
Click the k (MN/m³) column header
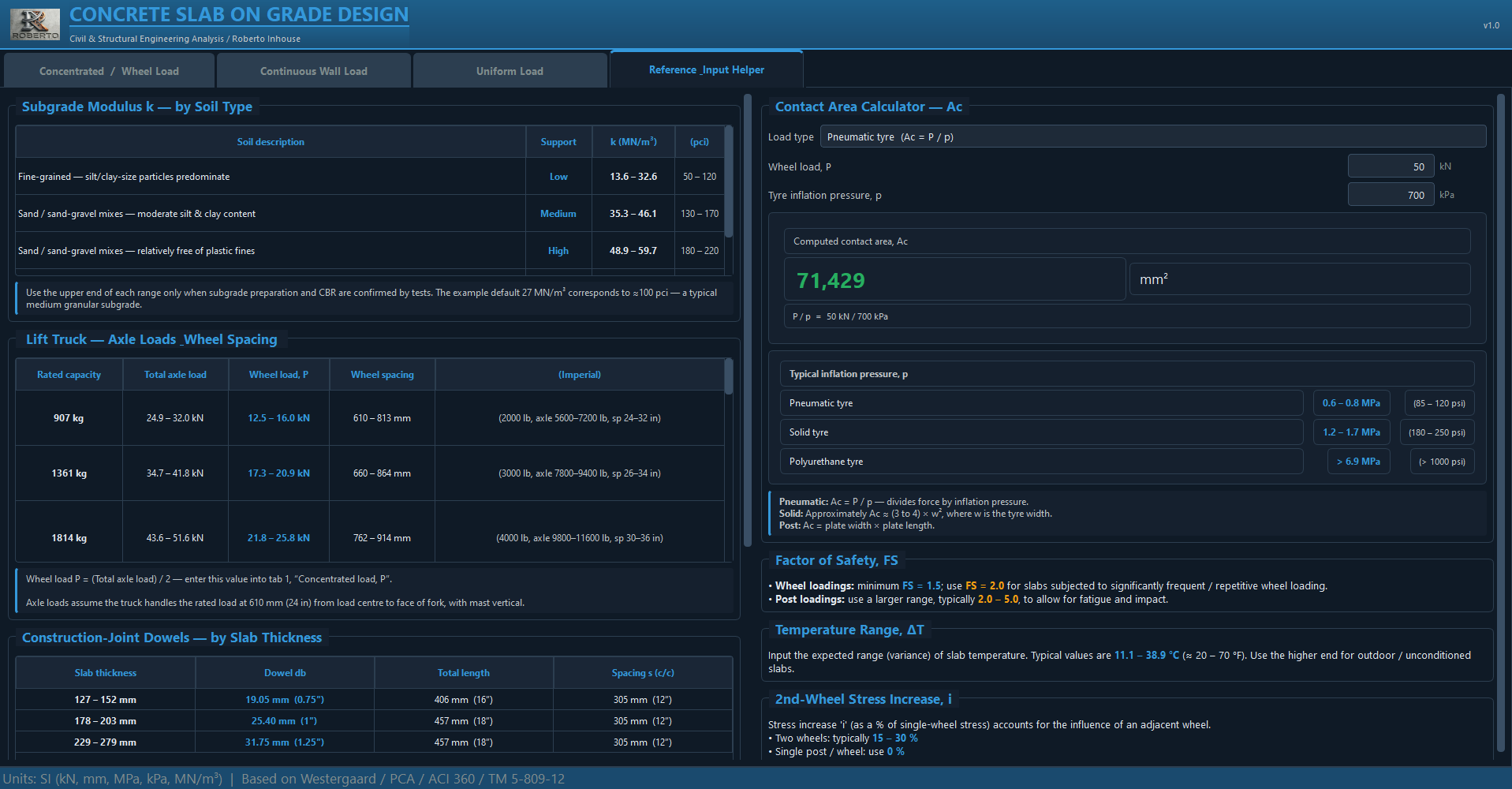tap(633, 142)
